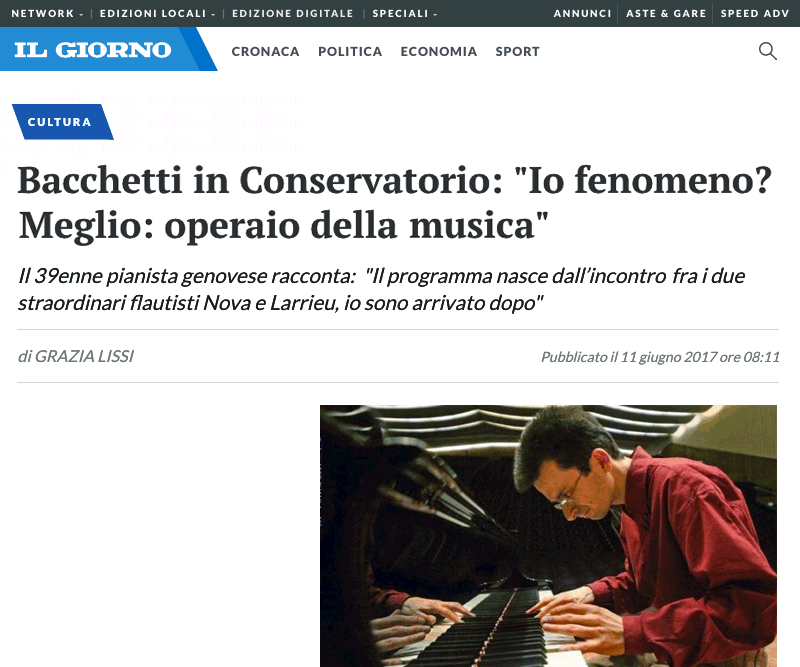Open the Speed ADV link
800x667 pixels.
click(x=755, y=13)
